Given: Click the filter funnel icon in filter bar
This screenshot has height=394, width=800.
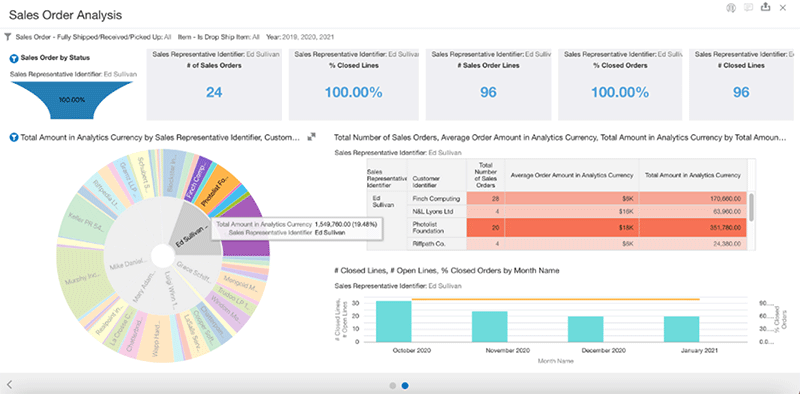Looking at the screenshot, I should click(8, 37).
